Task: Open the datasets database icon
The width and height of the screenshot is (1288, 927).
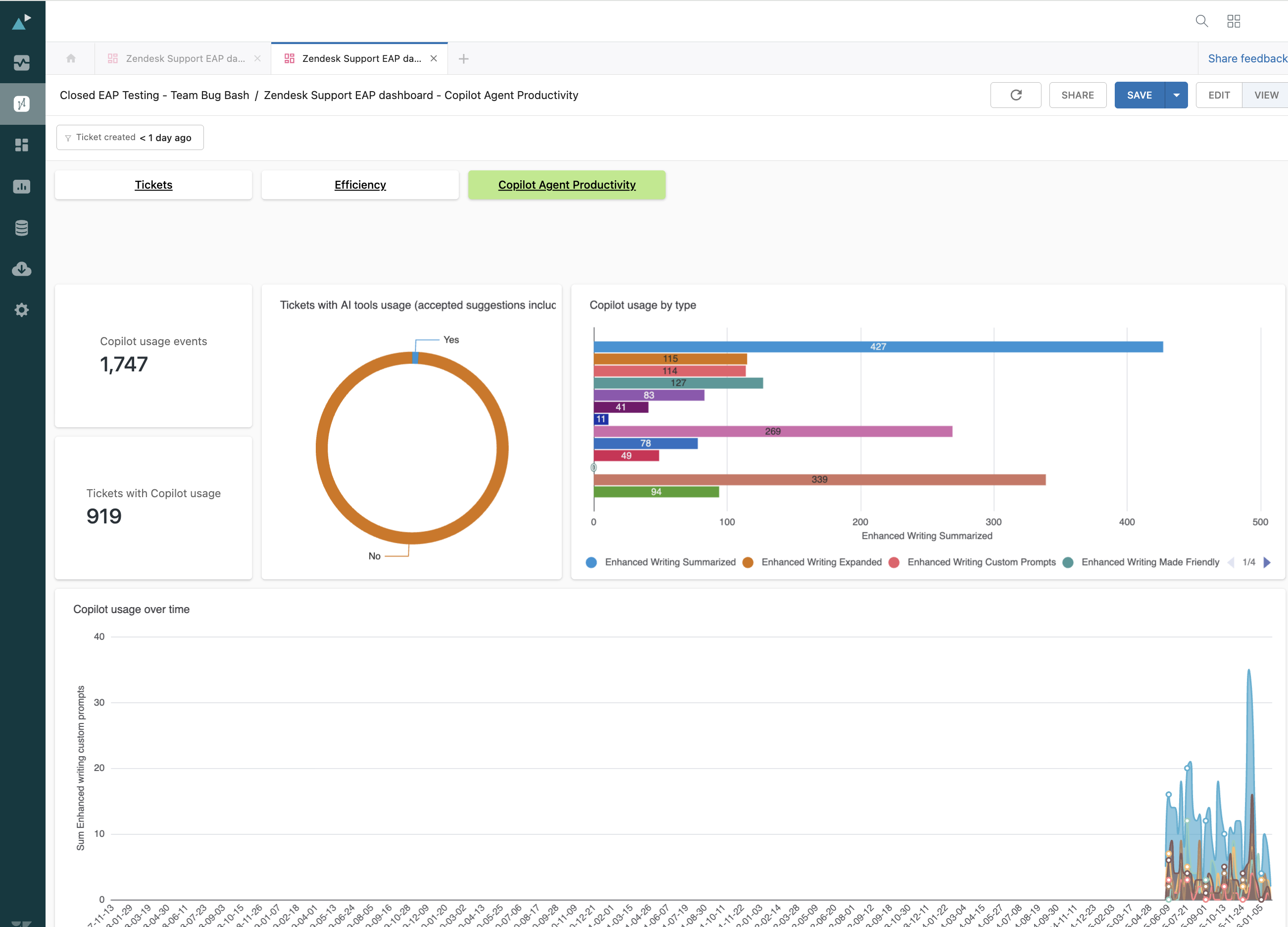Action: [22, 228]
